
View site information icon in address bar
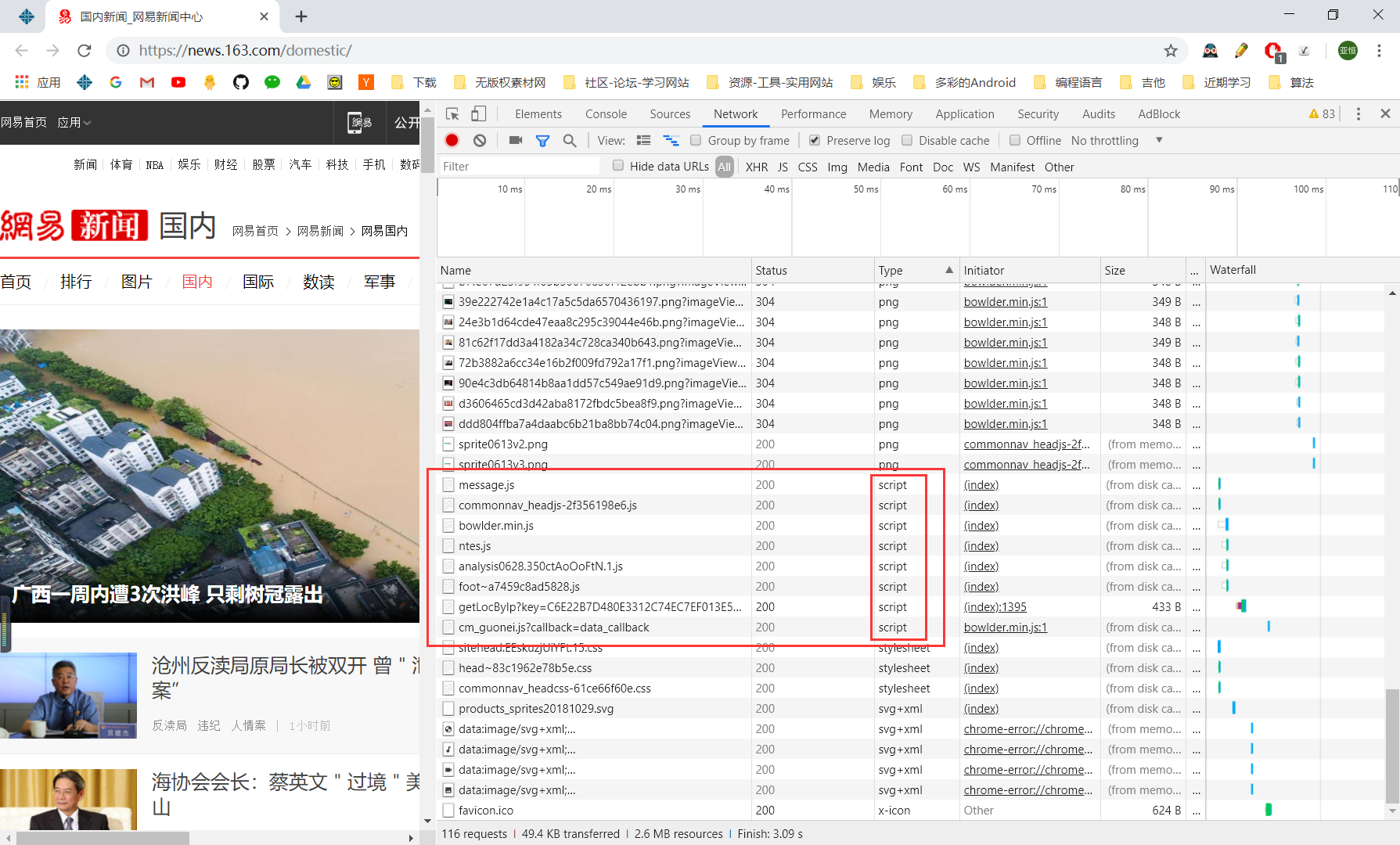[123, 51]
